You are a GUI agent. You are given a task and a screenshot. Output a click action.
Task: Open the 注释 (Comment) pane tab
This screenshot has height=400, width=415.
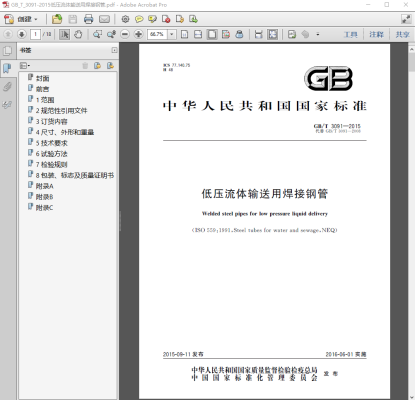[376, 34]
